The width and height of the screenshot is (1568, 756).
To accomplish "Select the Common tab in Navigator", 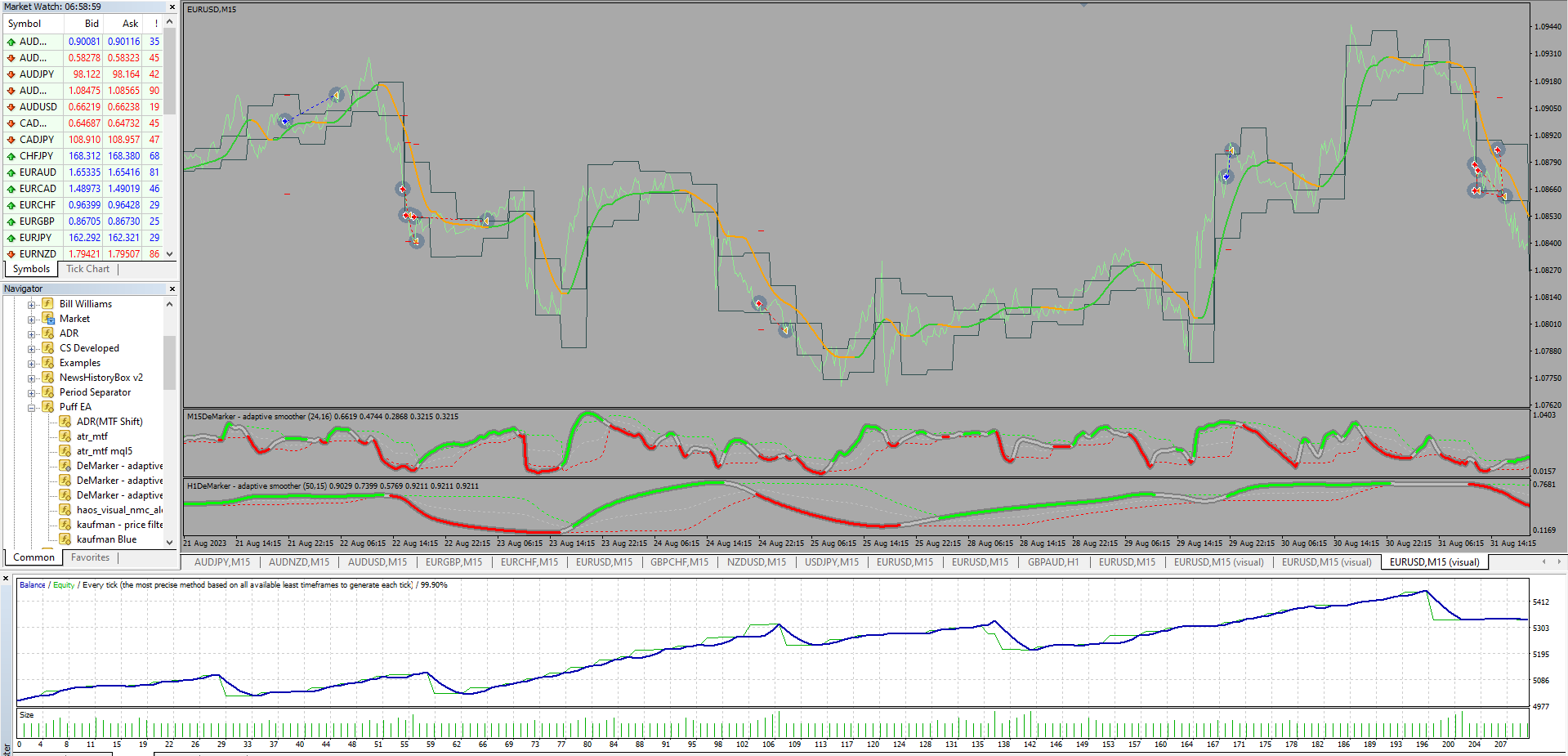I will point(34,557).
